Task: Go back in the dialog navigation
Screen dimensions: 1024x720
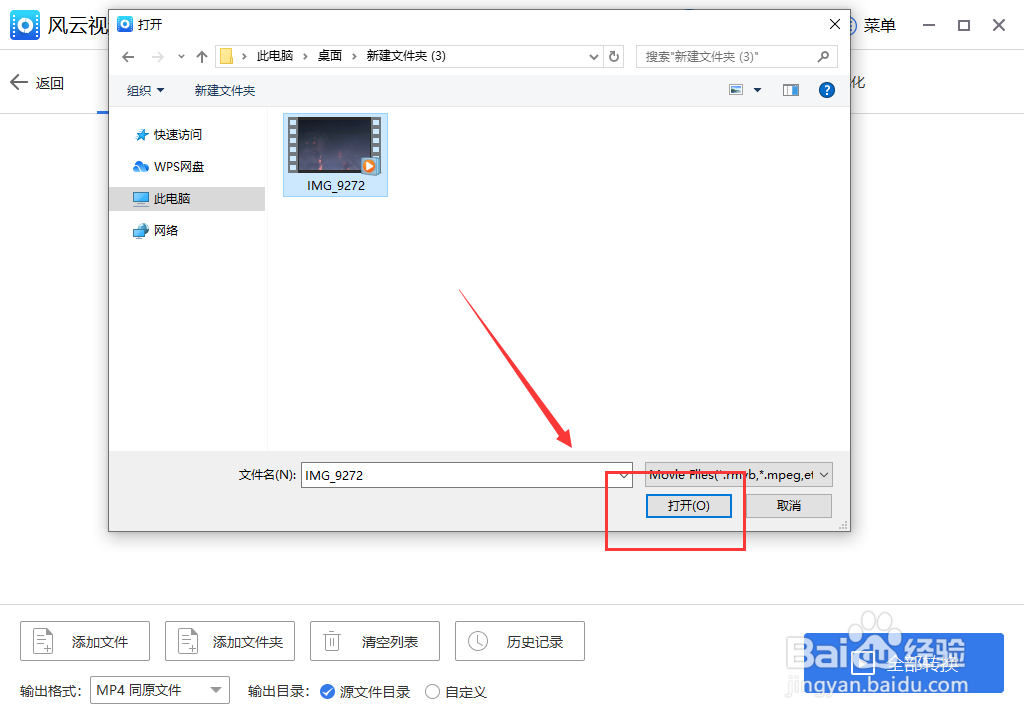Action: tap(128, 57)
